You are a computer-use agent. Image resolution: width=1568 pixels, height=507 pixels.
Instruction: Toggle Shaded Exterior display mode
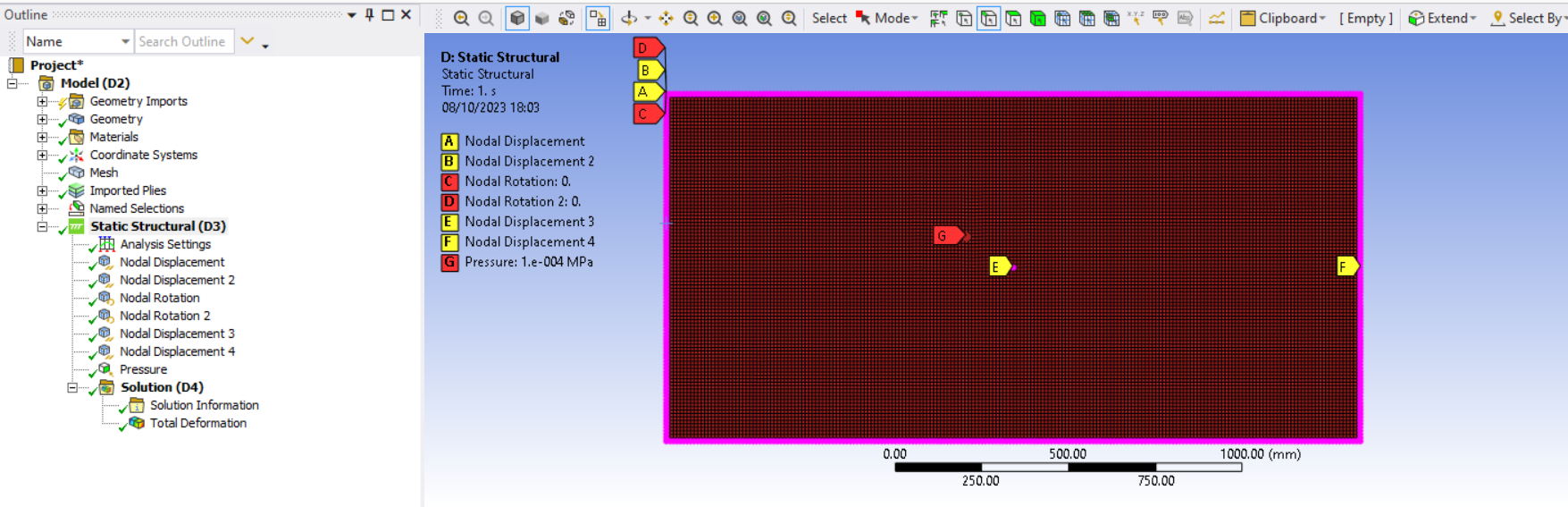[x=541, y=18]
